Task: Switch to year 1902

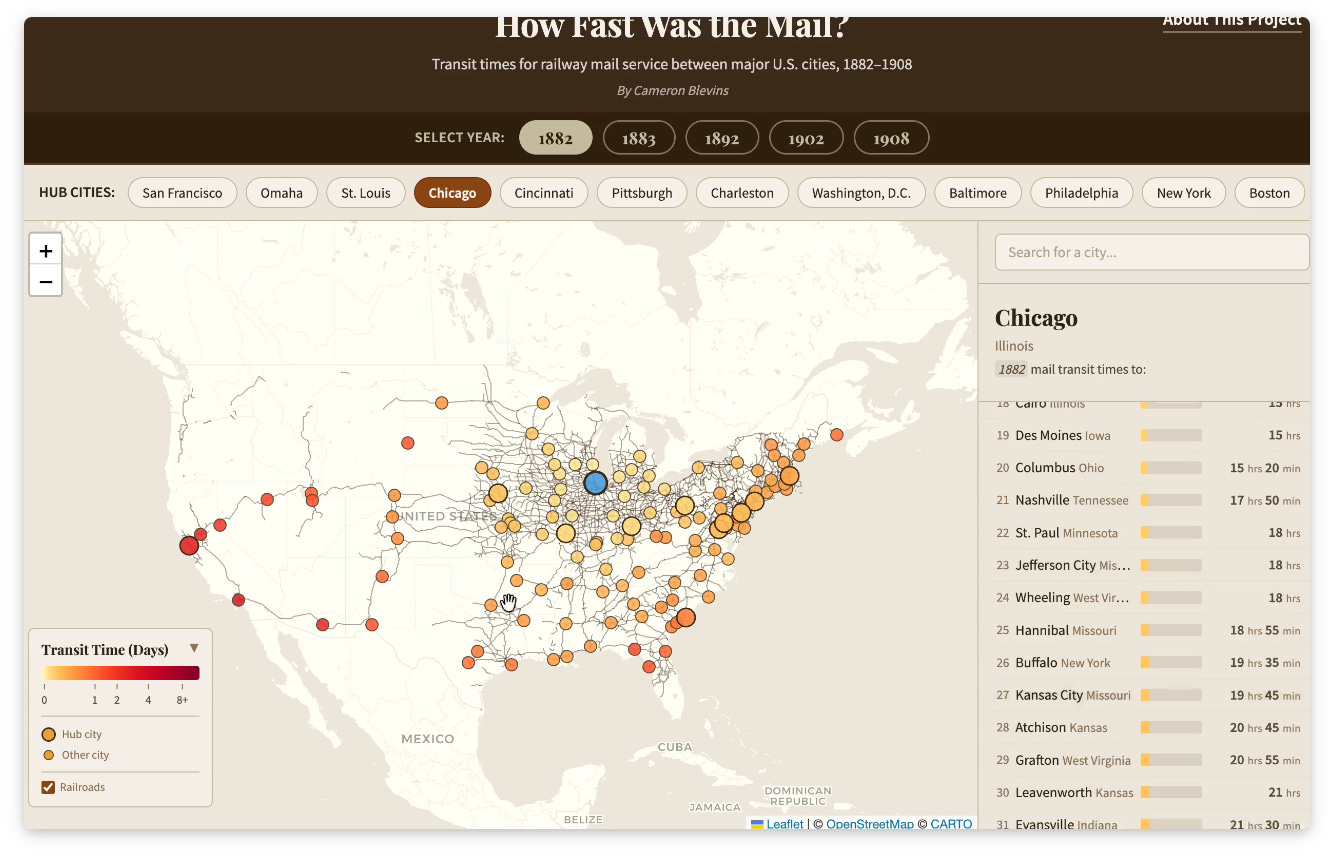Action: [806, 138]
